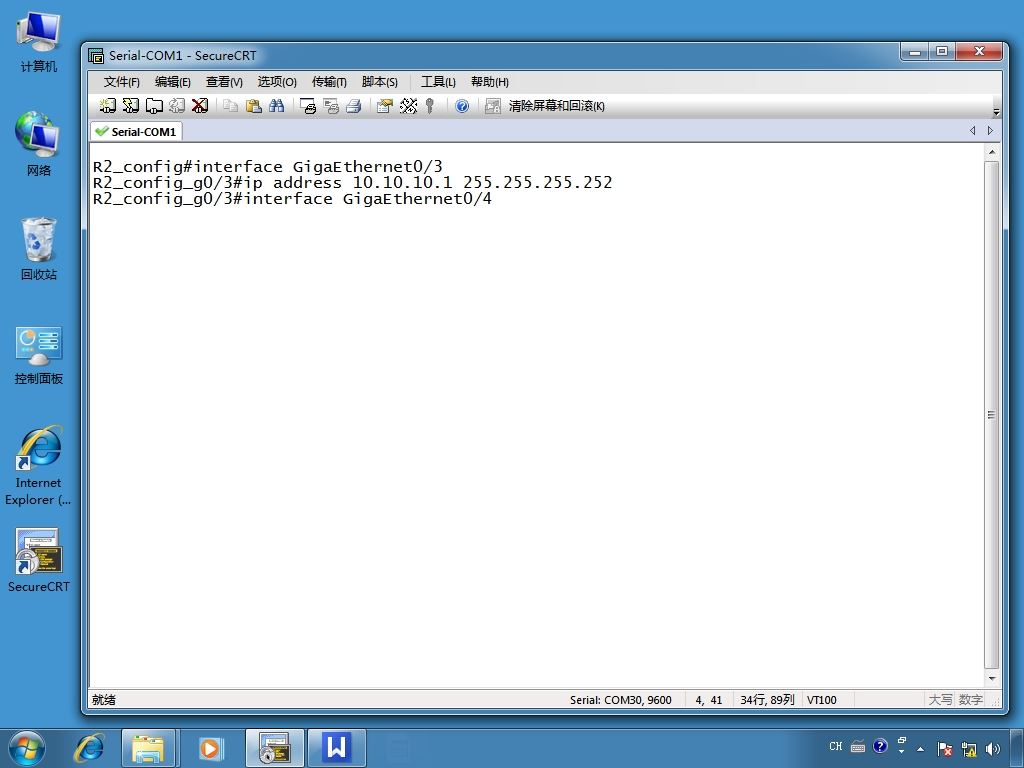Click the Copy toolbar icon
This screenshot has height=768, width=1024.
pyautogui.click(x=230, y=106)
